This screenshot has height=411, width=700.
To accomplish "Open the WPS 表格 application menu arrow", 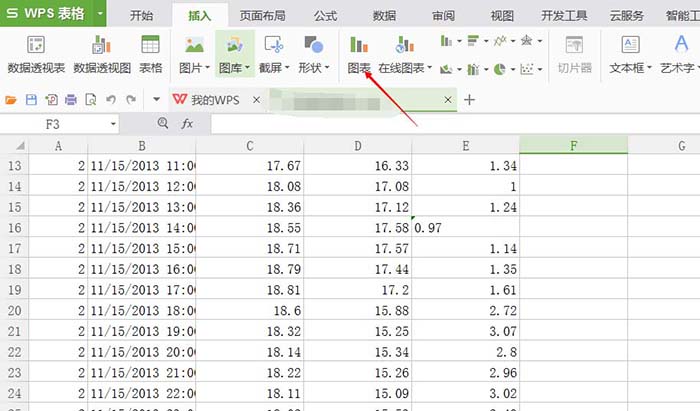I will [x=101, y=15].
